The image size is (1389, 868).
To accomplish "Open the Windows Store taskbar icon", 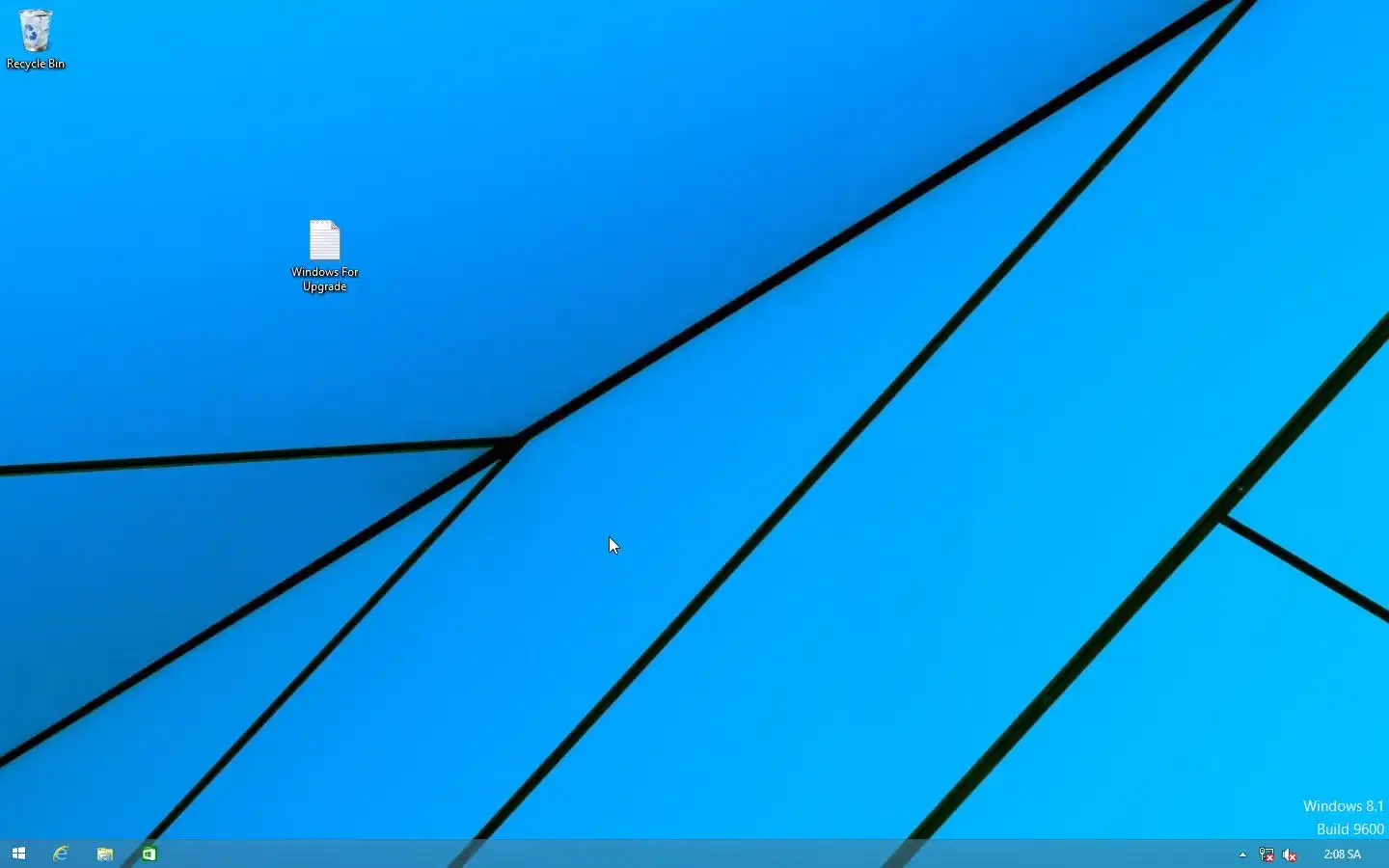I will coord(150,854).
